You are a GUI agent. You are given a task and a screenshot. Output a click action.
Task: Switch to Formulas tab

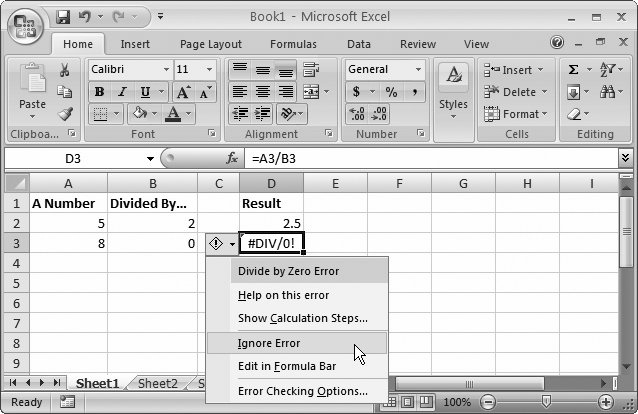pyautogui.click(x=293, y=44)
